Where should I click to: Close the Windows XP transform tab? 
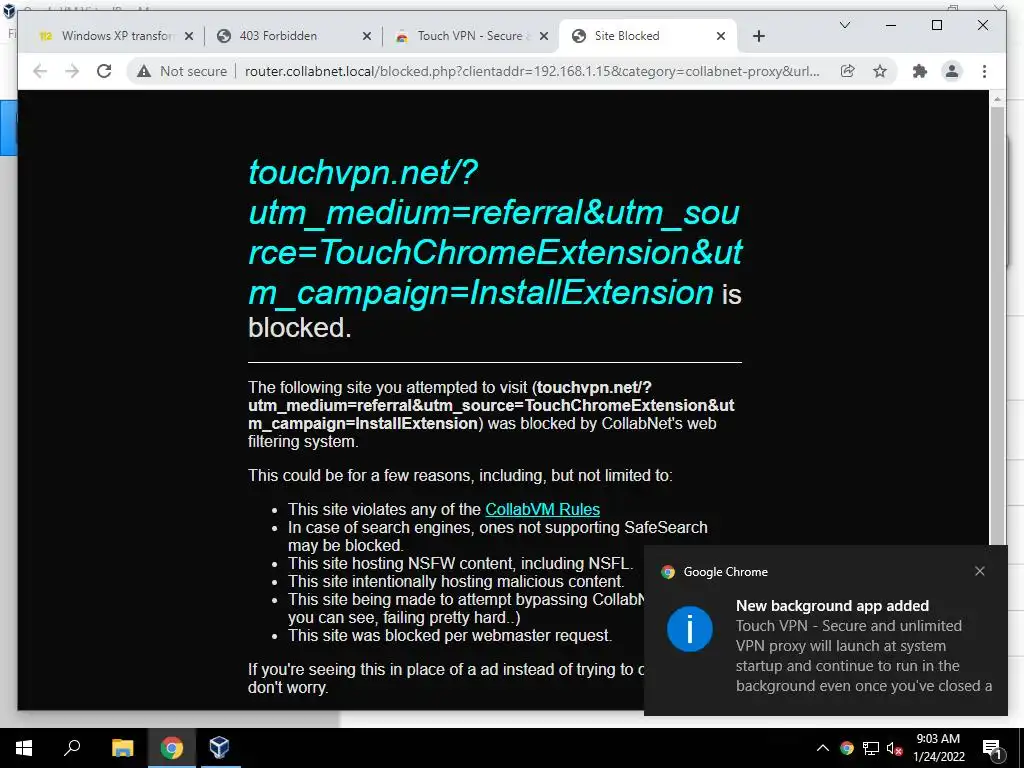click(x=189, y=36)
